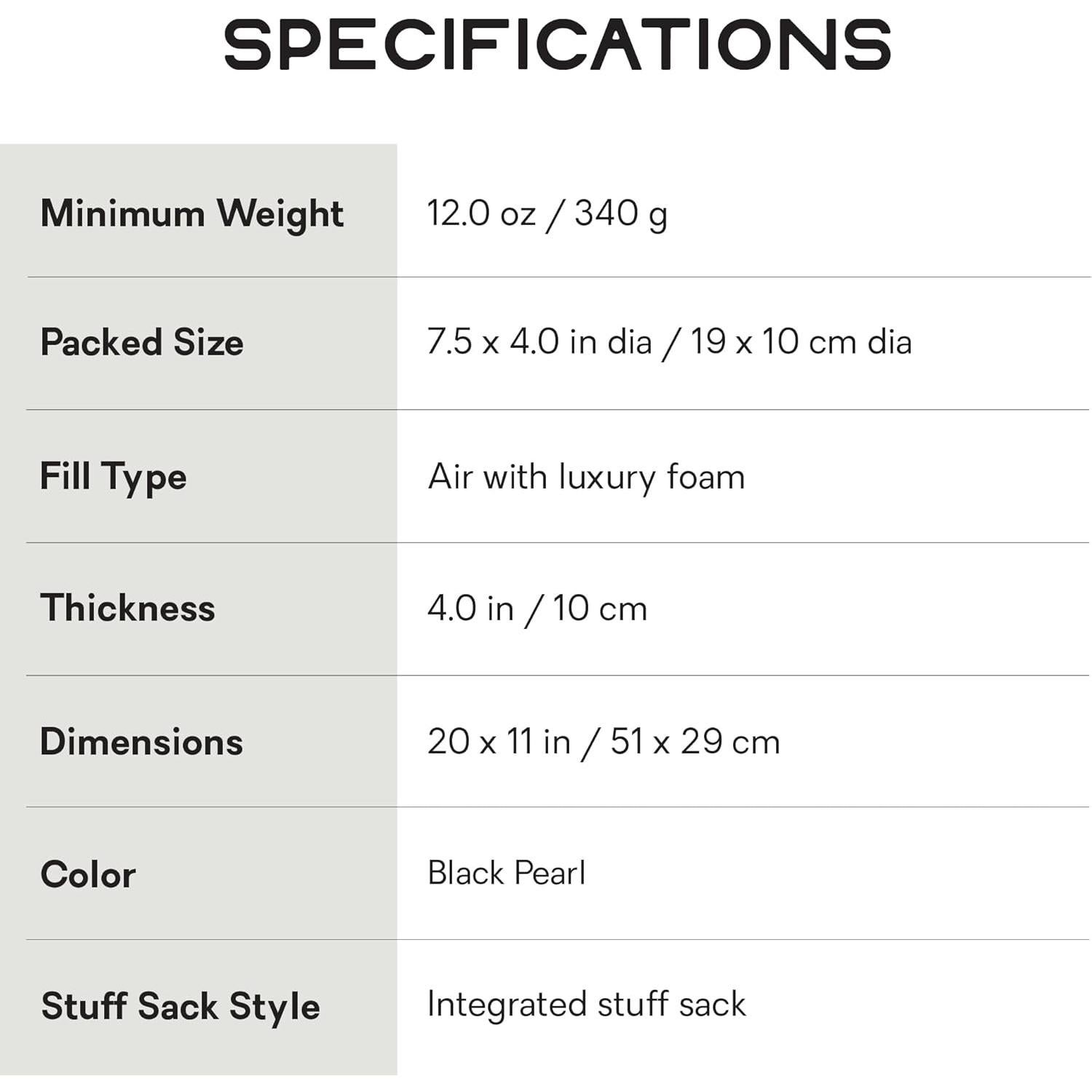Select the Integrated stuff sack text
This screenshot has height=1092, width=1092.
coord(586,1005)
